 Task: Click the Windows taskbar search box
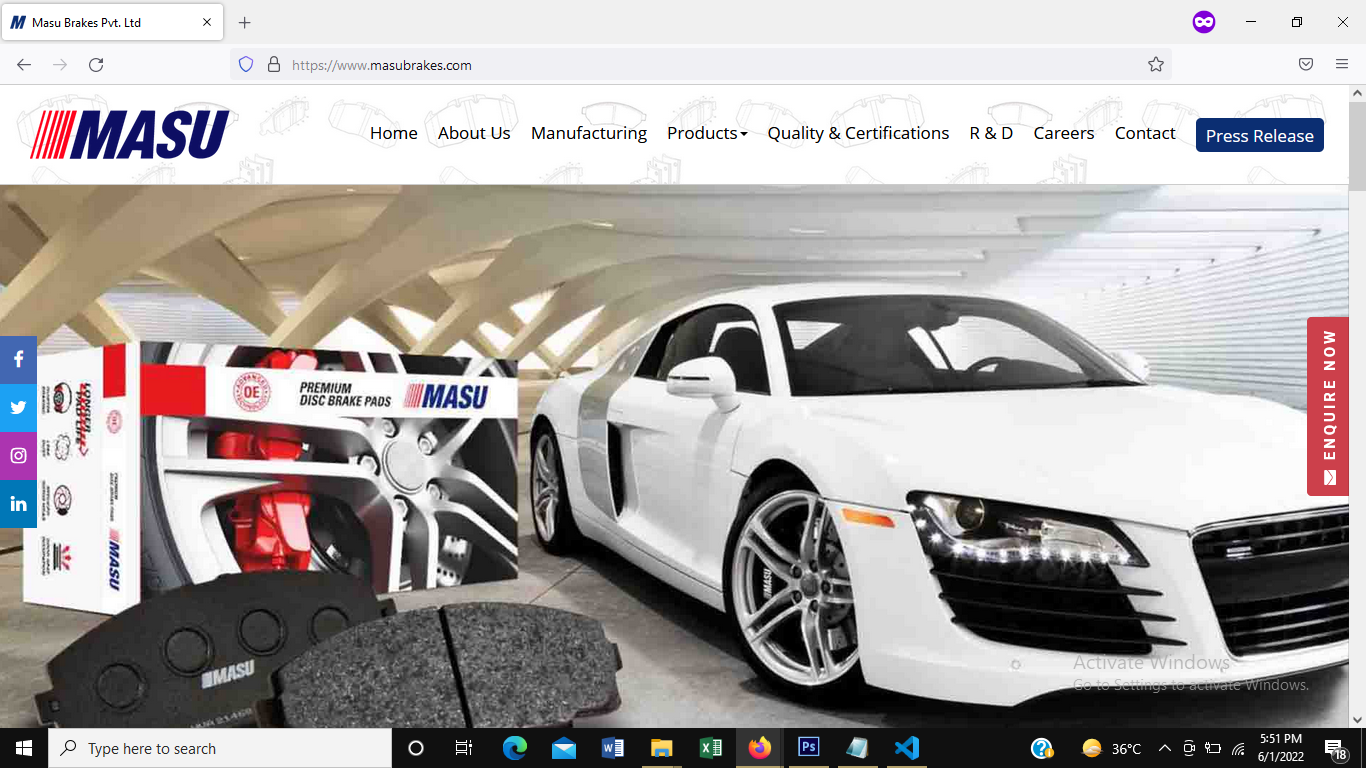pos(220,748)
